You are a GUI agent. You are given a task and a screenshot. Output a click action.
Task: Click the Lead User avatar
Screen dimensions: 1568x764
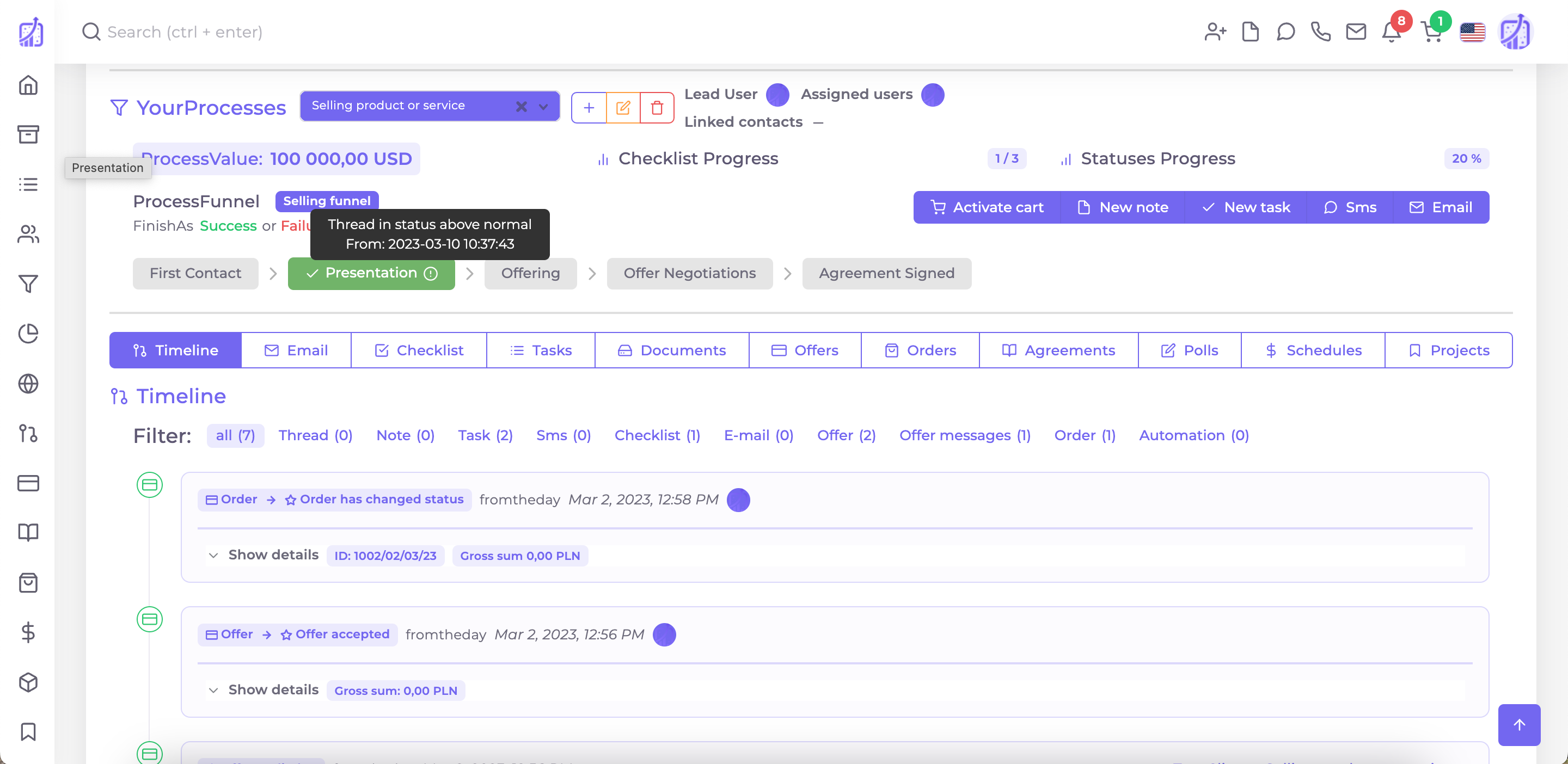point(777,95)
